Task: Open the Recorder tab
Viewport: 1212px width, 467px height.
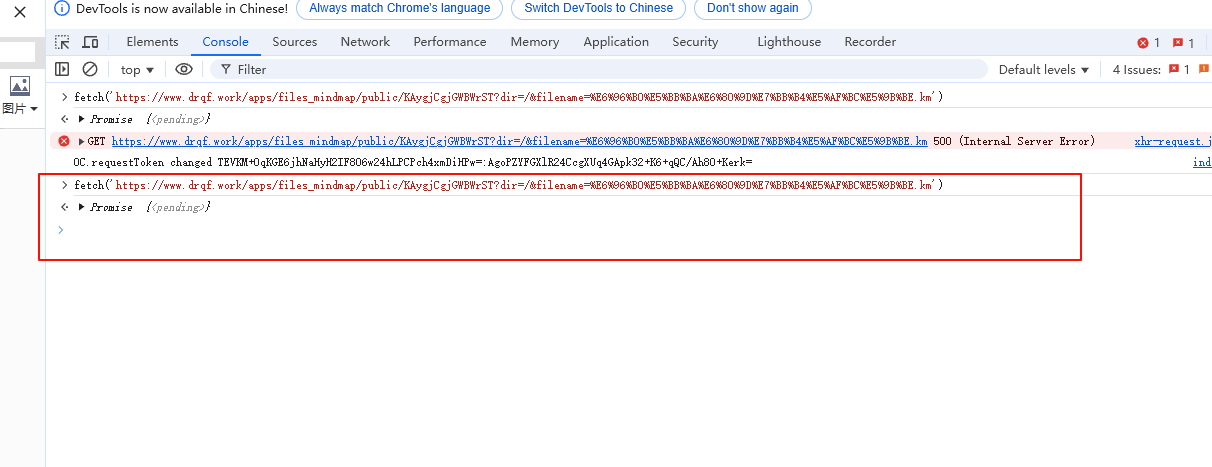Action: 870,42
